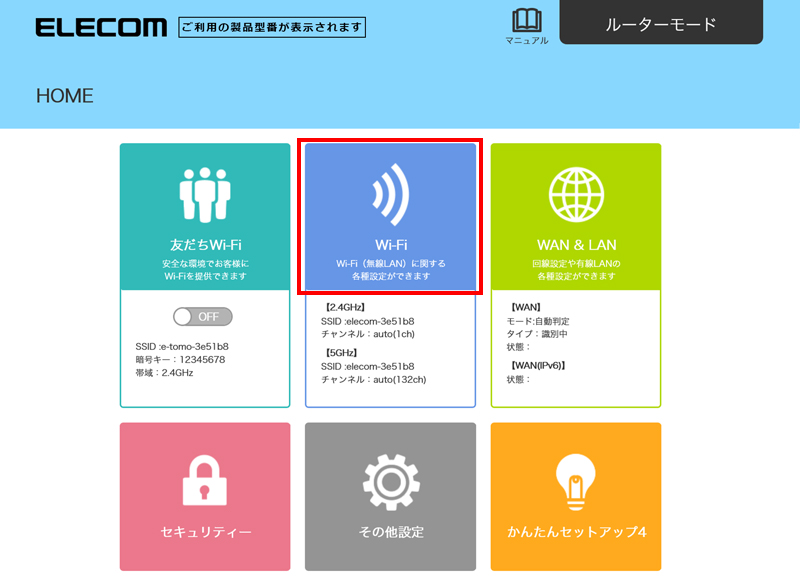Open the その他設定 gear tile
The height and width of the screenshot is (582, 800).
coord(390,496)
